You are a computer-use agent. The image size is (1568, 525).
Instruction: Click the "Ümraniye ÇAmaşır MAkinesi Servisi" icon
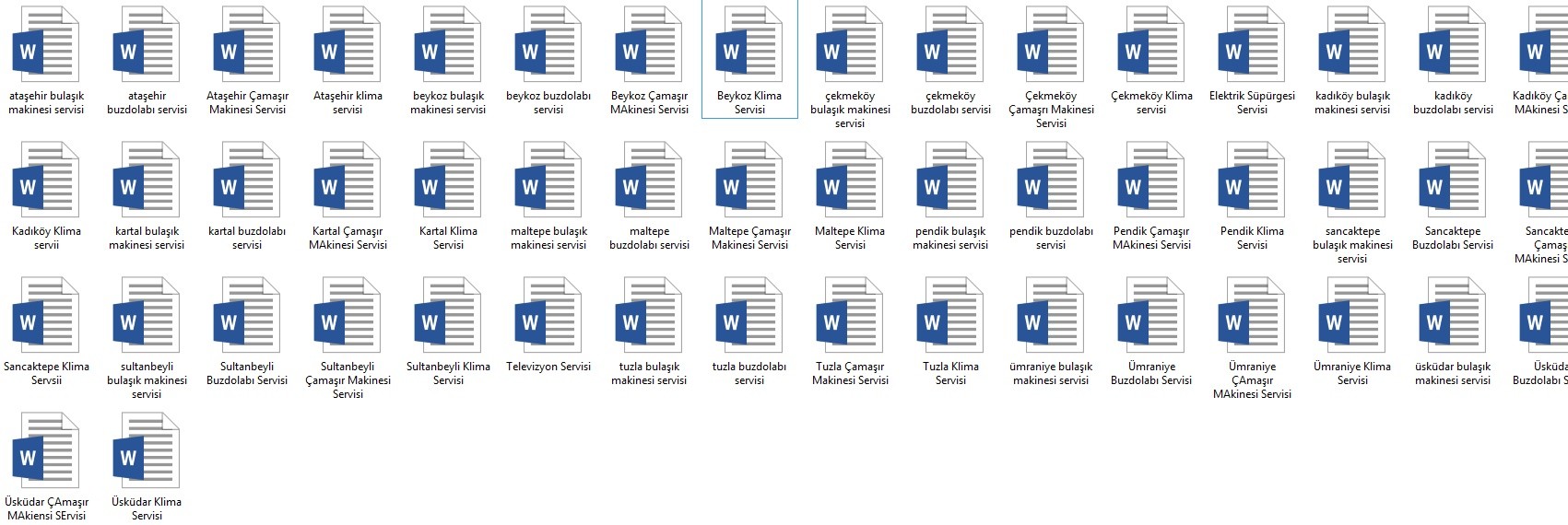[1251, 315]
